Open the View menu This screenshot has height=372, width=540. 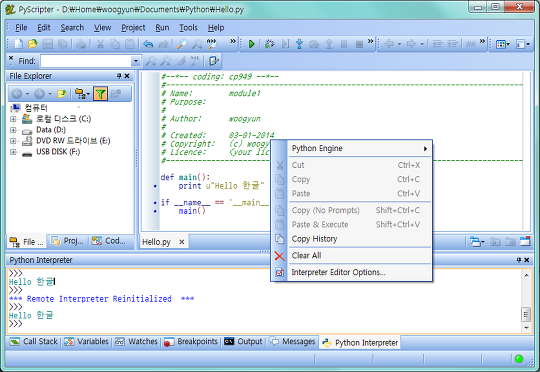click(x=103, y=28)
